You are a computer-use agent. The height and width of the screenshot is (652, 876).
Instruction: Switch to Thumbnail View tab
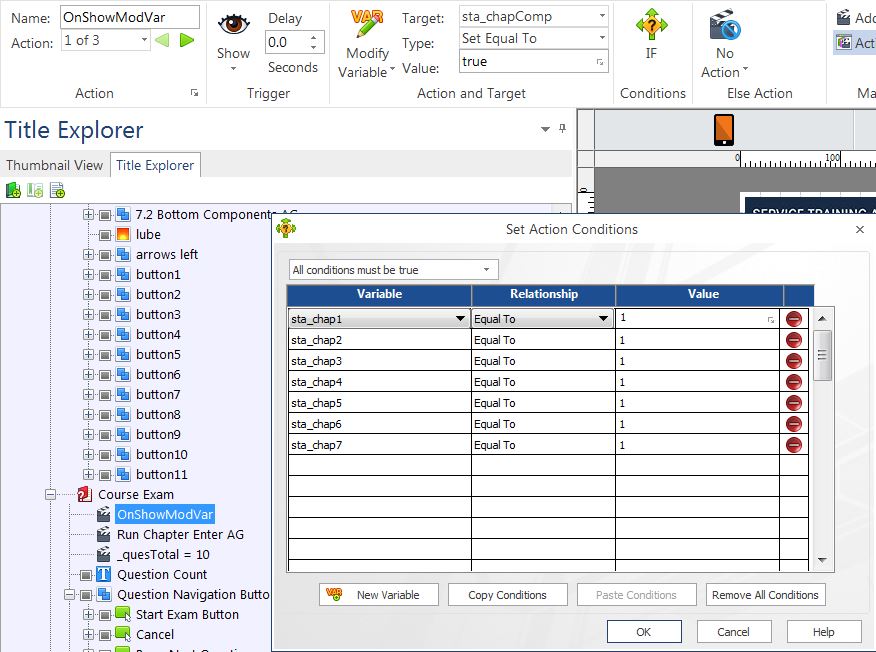[54, 165]
